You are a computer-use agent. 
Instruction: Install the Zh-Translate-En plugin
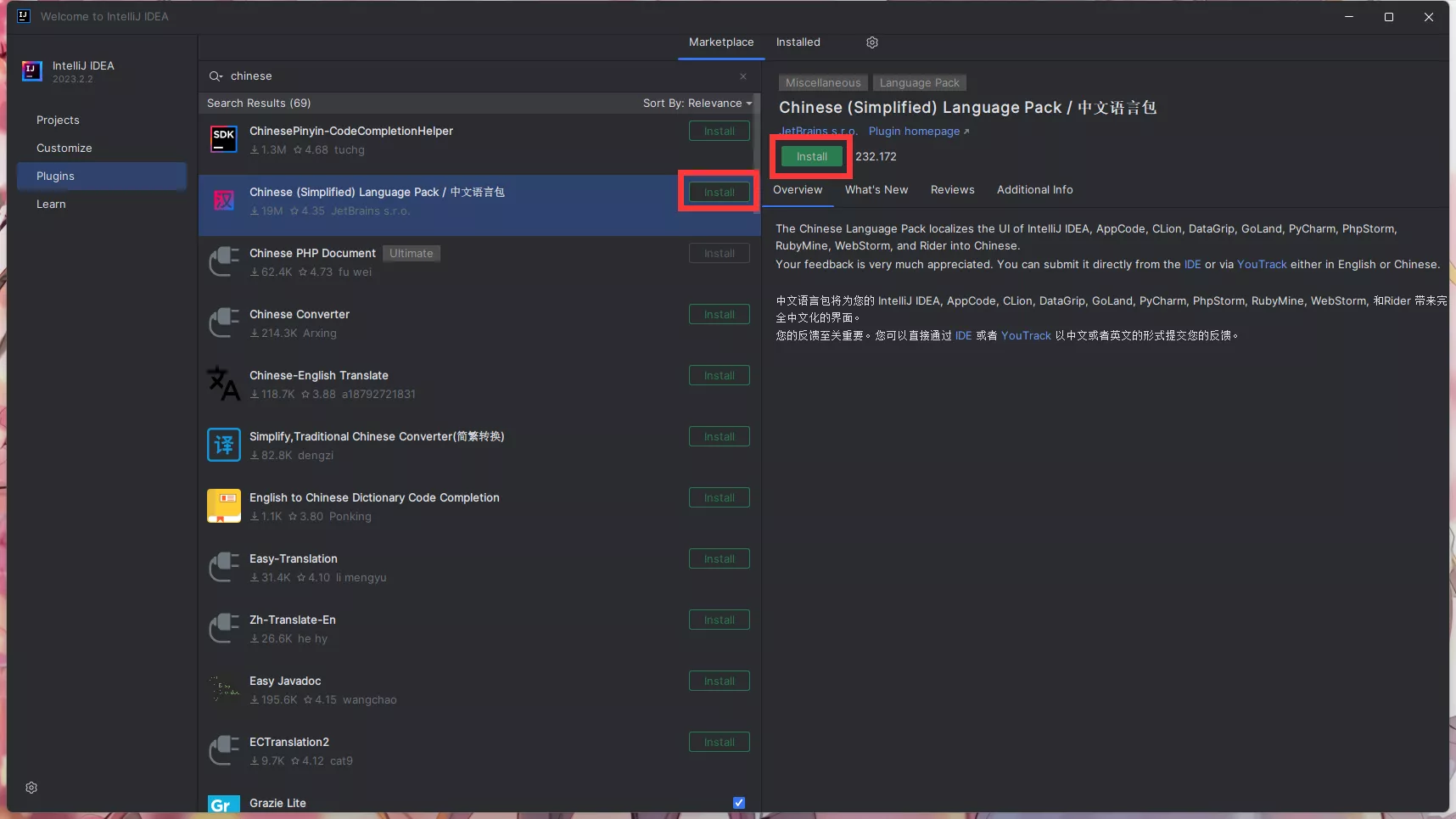(x=720, y=620)
